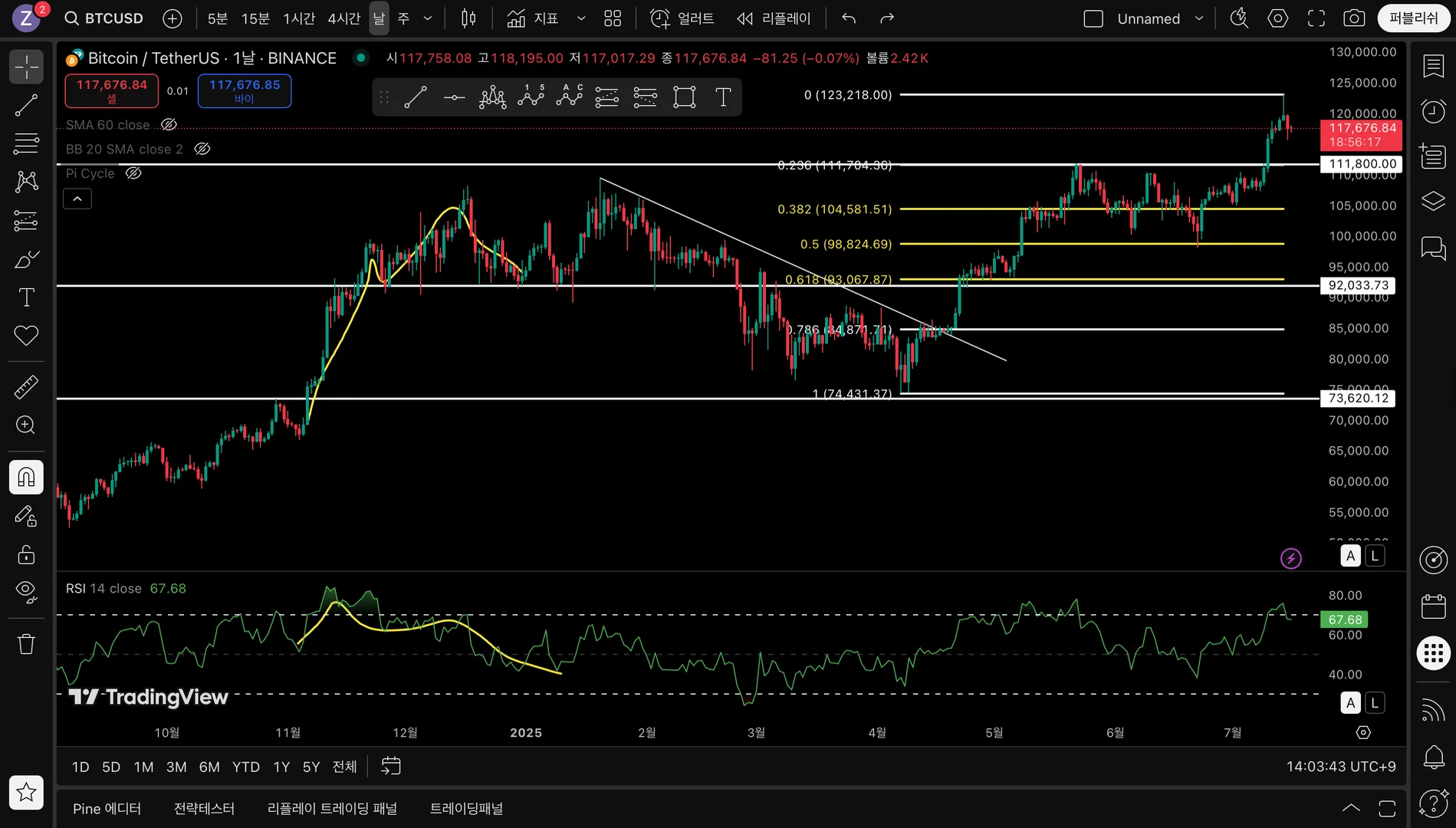
Task: Take a chart snapshot with camera icon
Action: pyautogui.click(x=1354, y=18)
